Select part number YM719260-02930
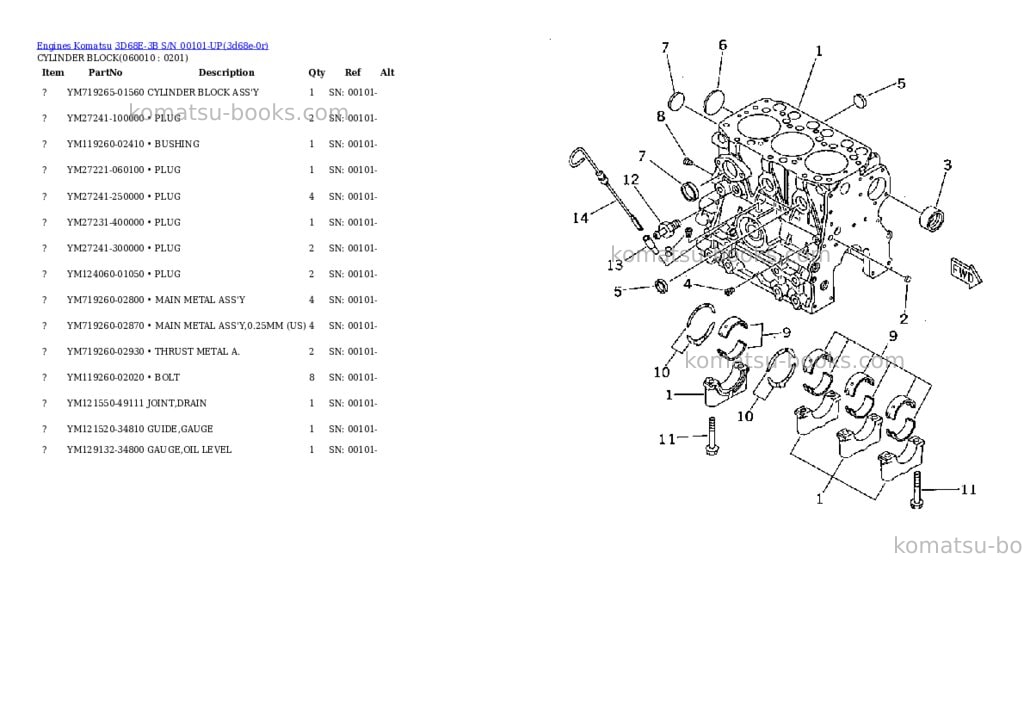This screenshot has height=725, width=1024. click(105, 351)
